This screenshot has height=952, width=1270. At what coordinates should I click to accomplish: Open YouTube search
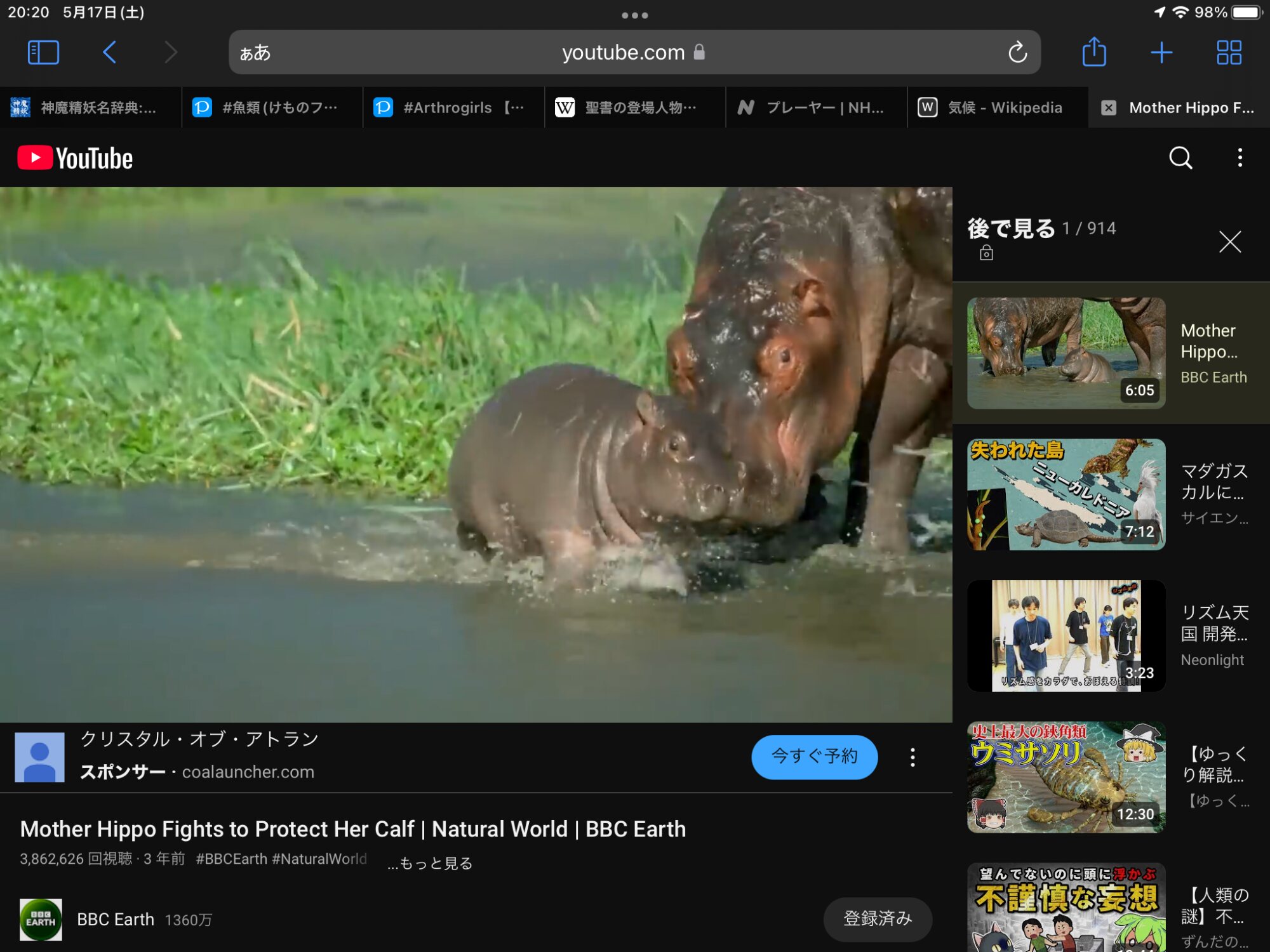(x=1180, y=157)
